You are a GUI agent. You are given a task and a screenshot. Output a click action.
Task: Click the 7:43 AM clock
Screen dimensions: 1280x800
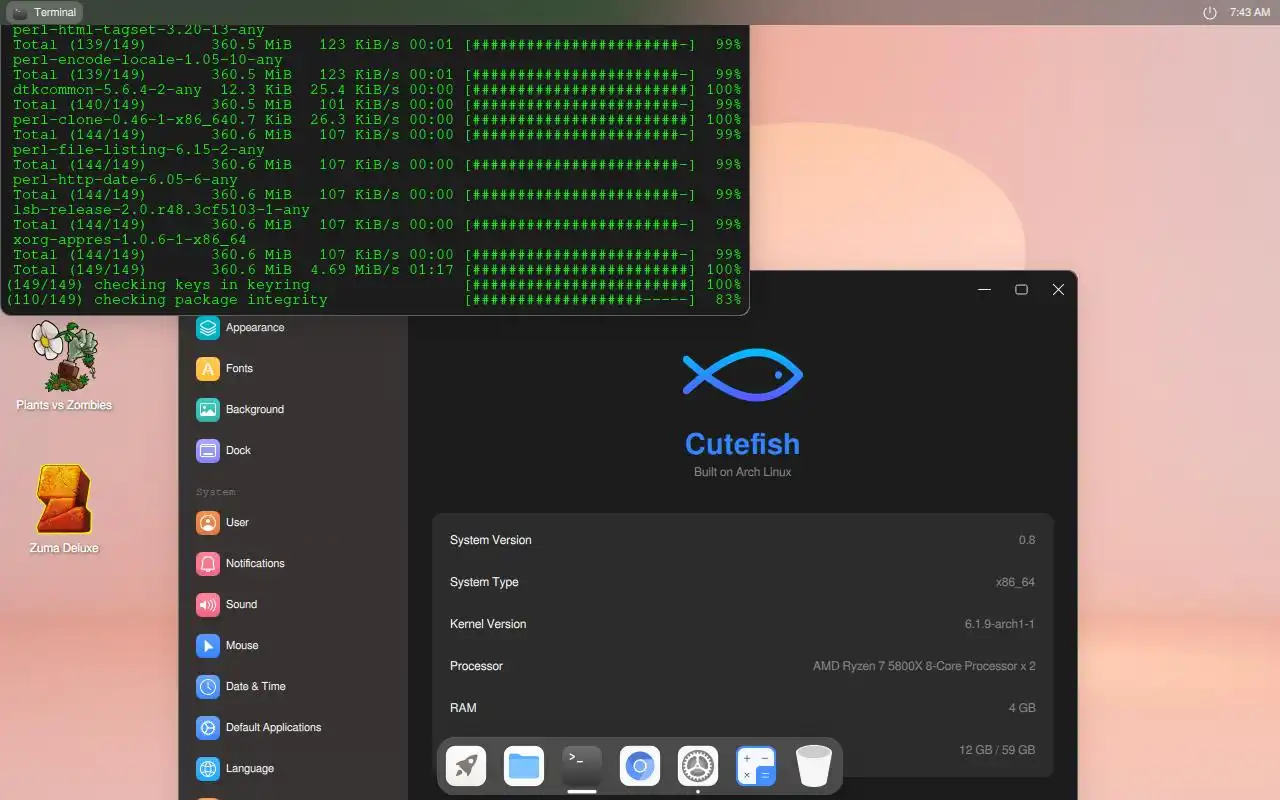click(x=1250, y=13)
